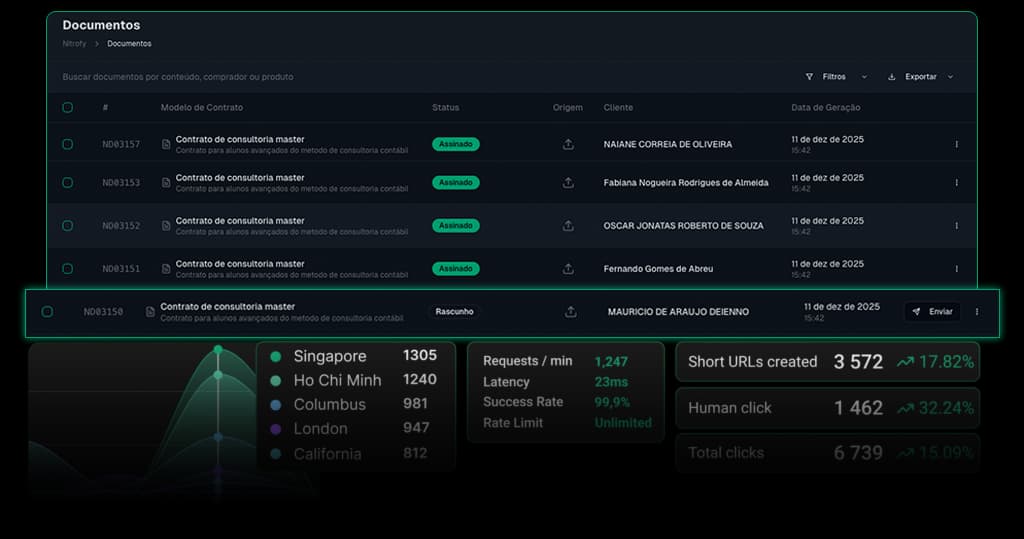This screenshot has width=1024, height=539.
Task: Click the Success Rate value 99,9%
Action: 612,402
